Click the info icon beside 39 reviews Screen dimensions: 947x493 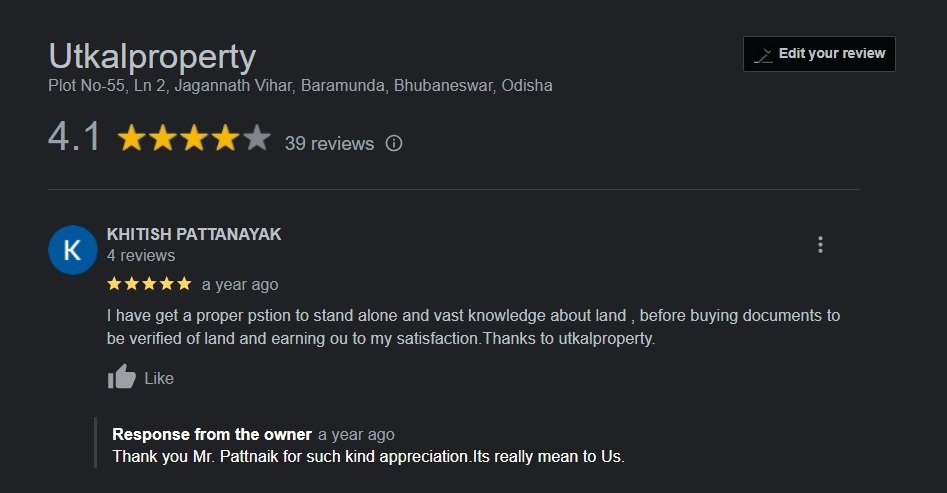point(394,143)
